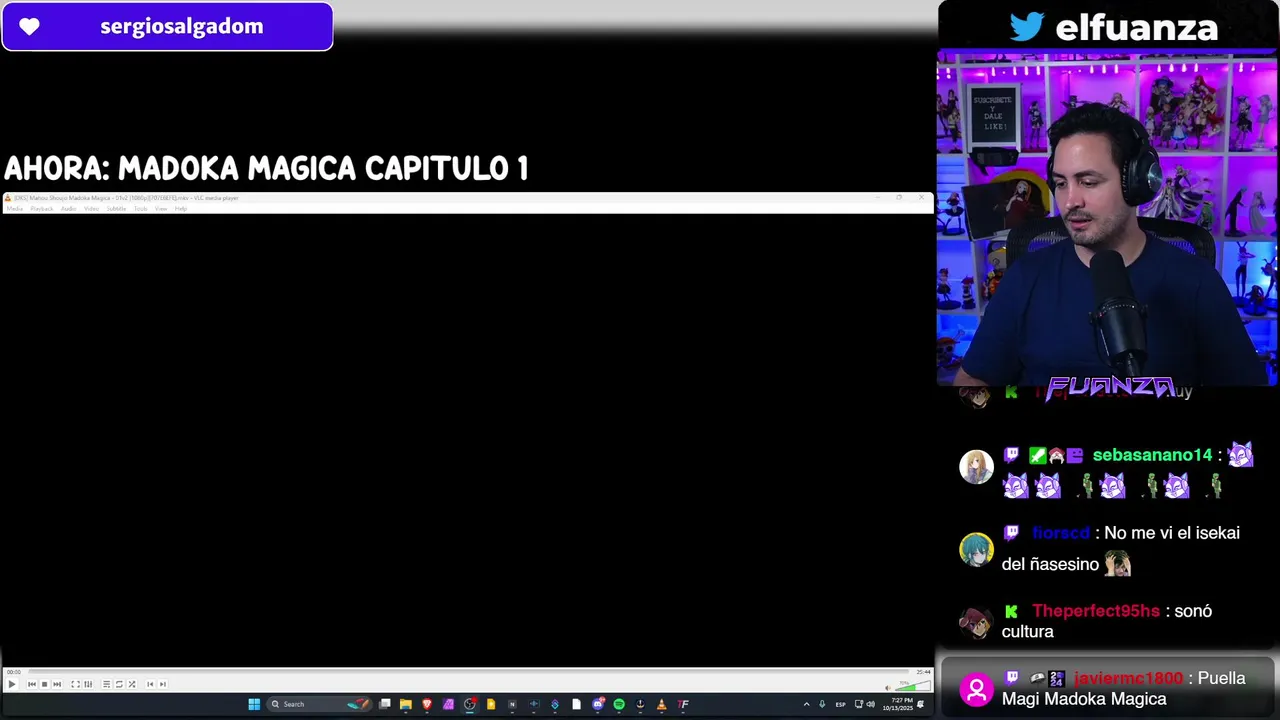Expand hidden system tray icons
The image size is (1280, 720).
(x=807, y=704)
